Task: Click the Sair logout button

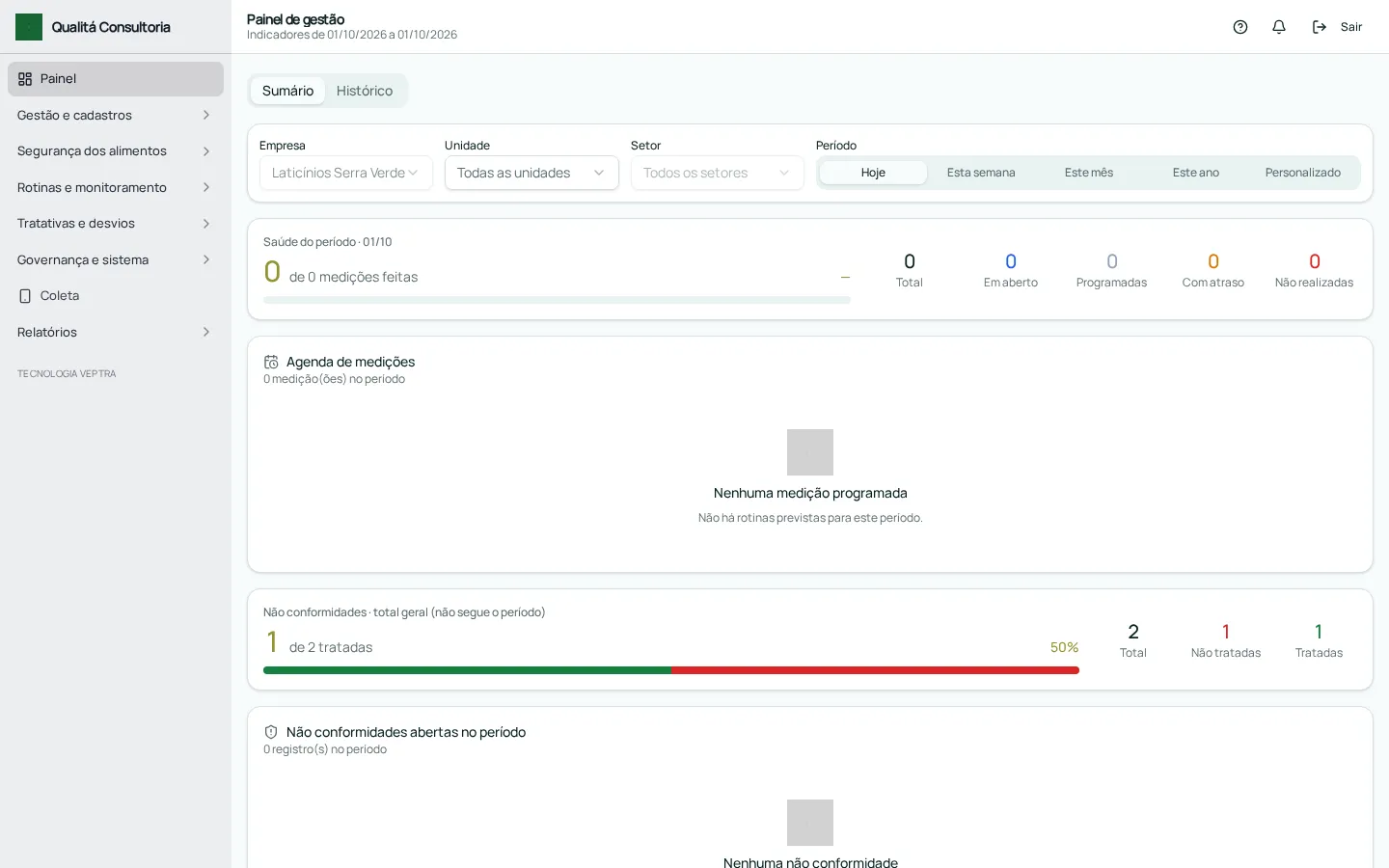Action: [x=1337, y=27]
